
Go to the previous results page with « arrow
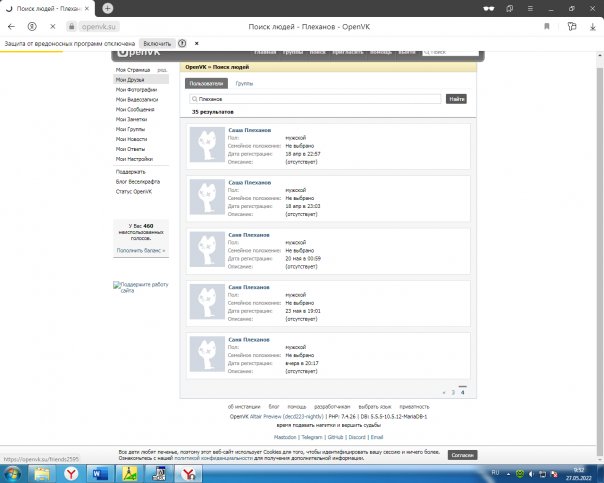(x=444, y=392)
